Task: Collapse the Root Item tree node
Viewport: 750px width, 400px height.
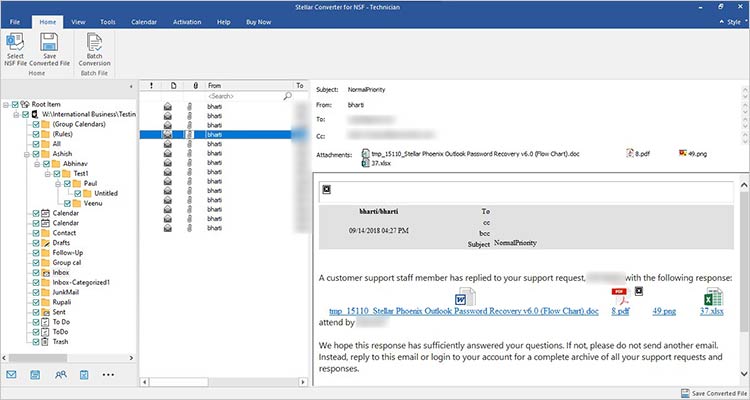Action: (6, 104)
